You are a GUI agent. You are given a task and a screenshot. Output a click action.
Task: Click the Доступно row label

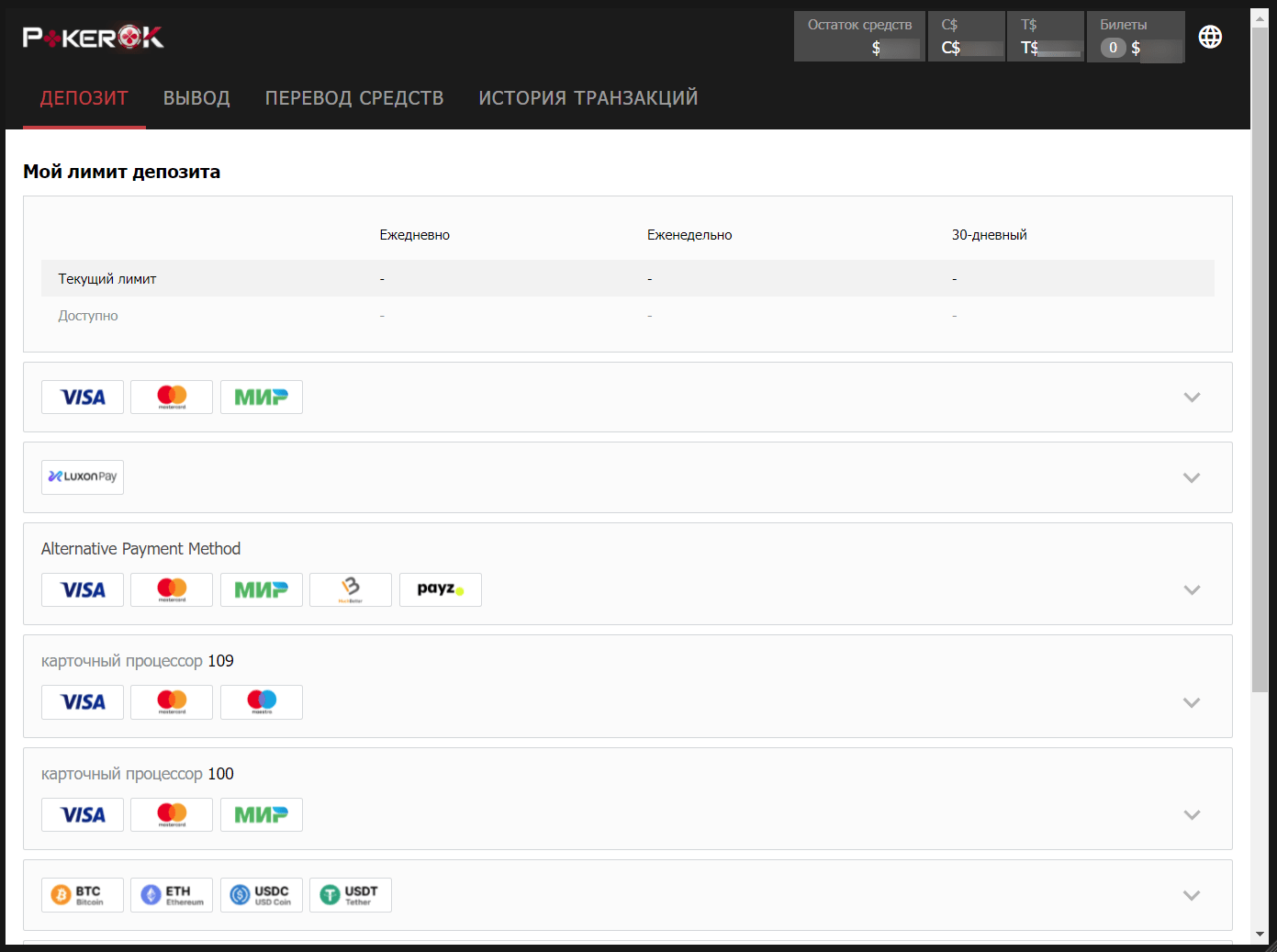(x=88, y=316)
